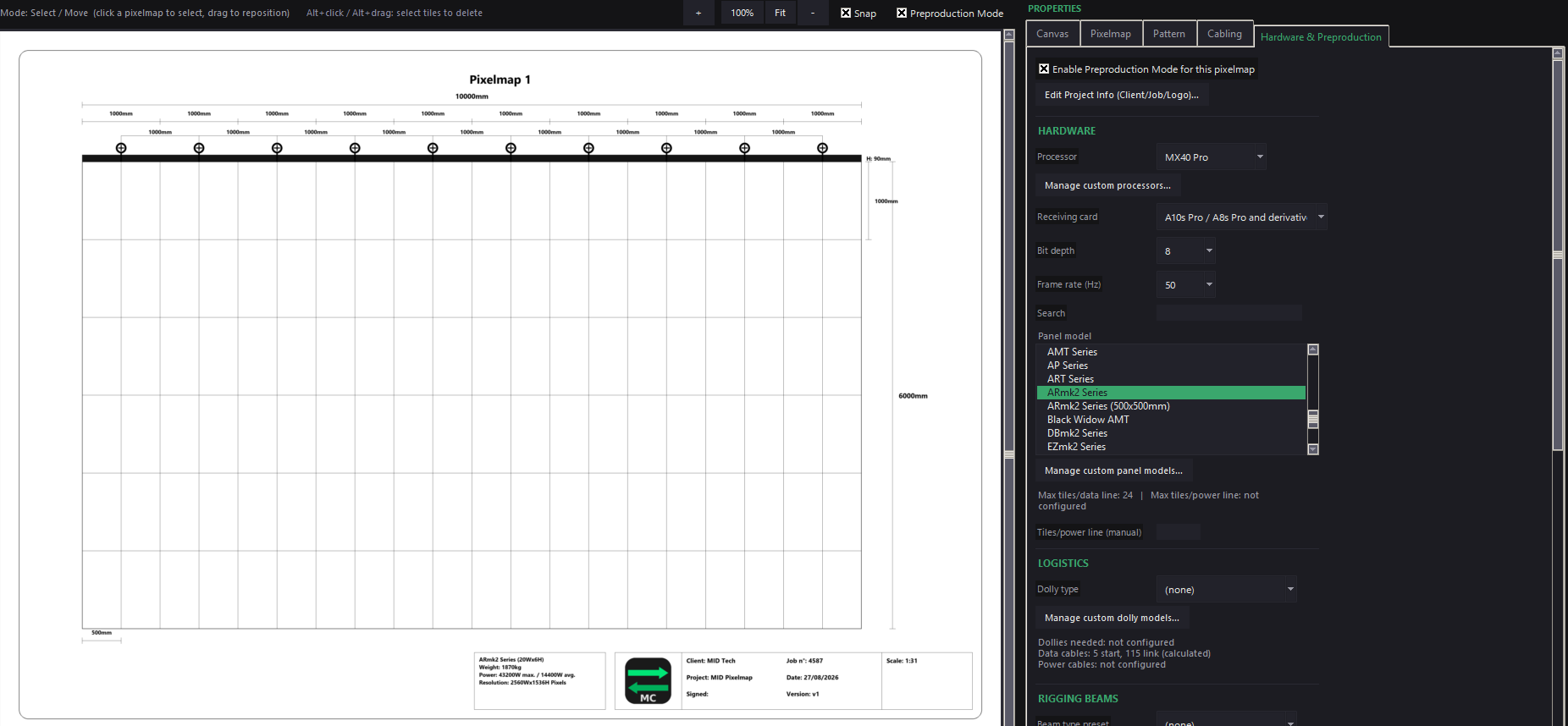The image size is (1568, 726).
Task: Select AP Series panel model
Action: pyautogui.click(x=1171, y=366)
